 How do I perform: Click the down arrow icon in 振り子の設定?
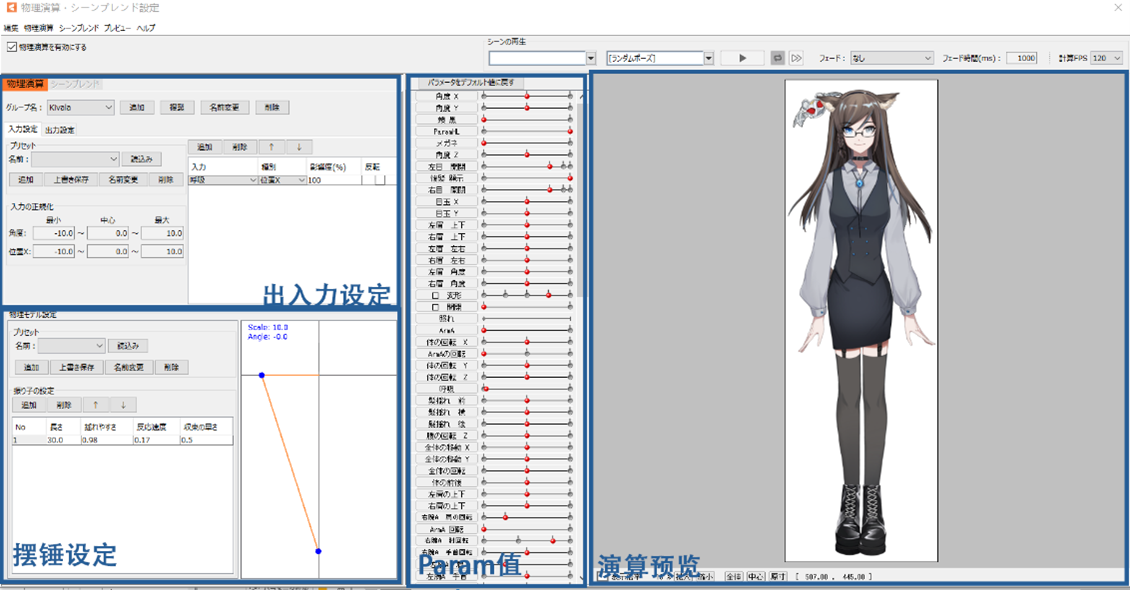(x=124, y=404)
